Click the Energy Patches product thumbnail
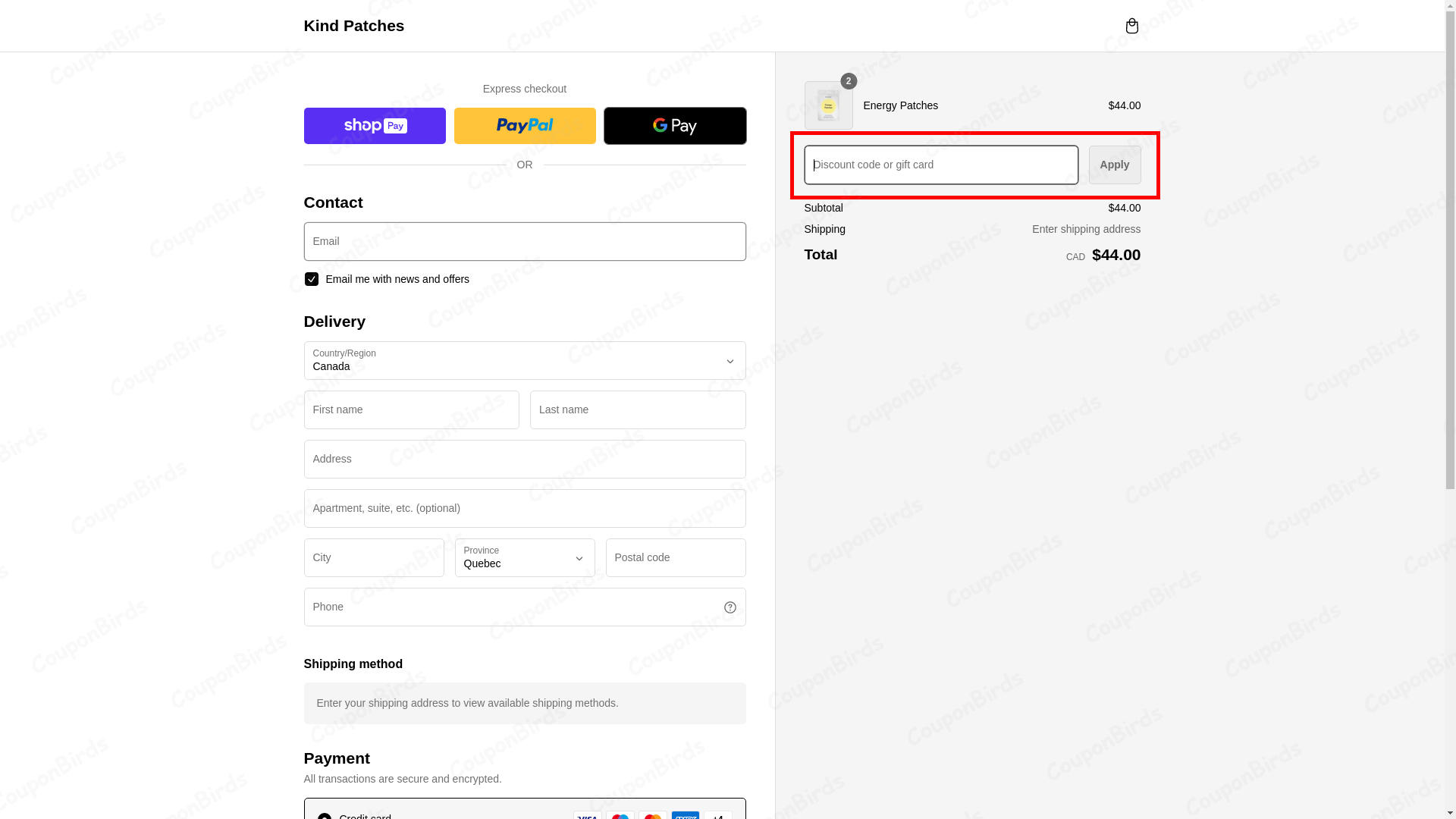The image size is (1456, 819). click(828, 106)
